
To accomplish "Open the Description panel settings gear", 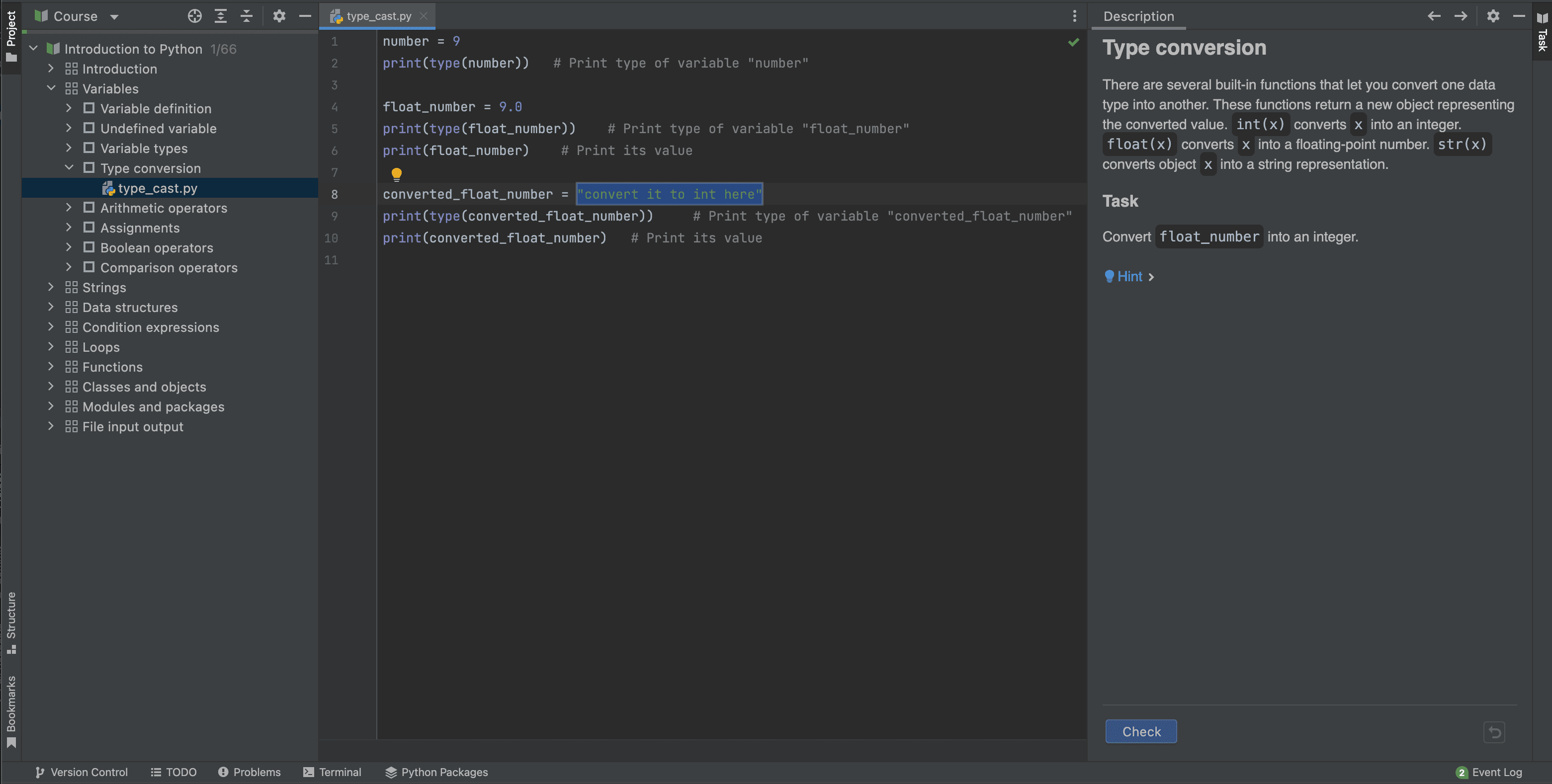I will coord(1493,16).
